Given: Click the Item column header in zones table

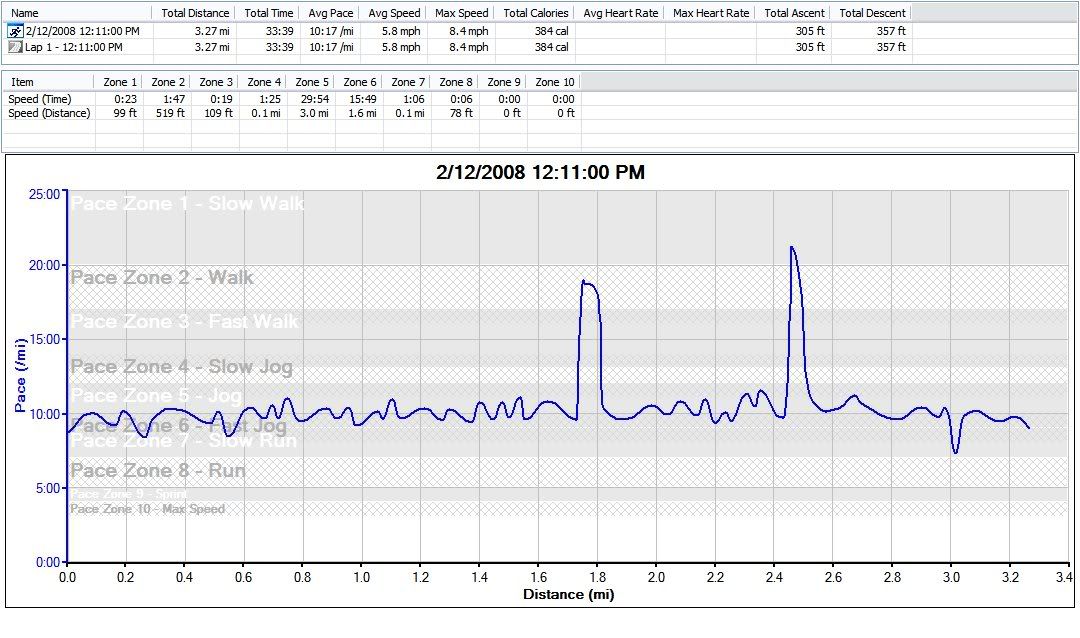Looking at the screenshot, I should coord(22,82).
